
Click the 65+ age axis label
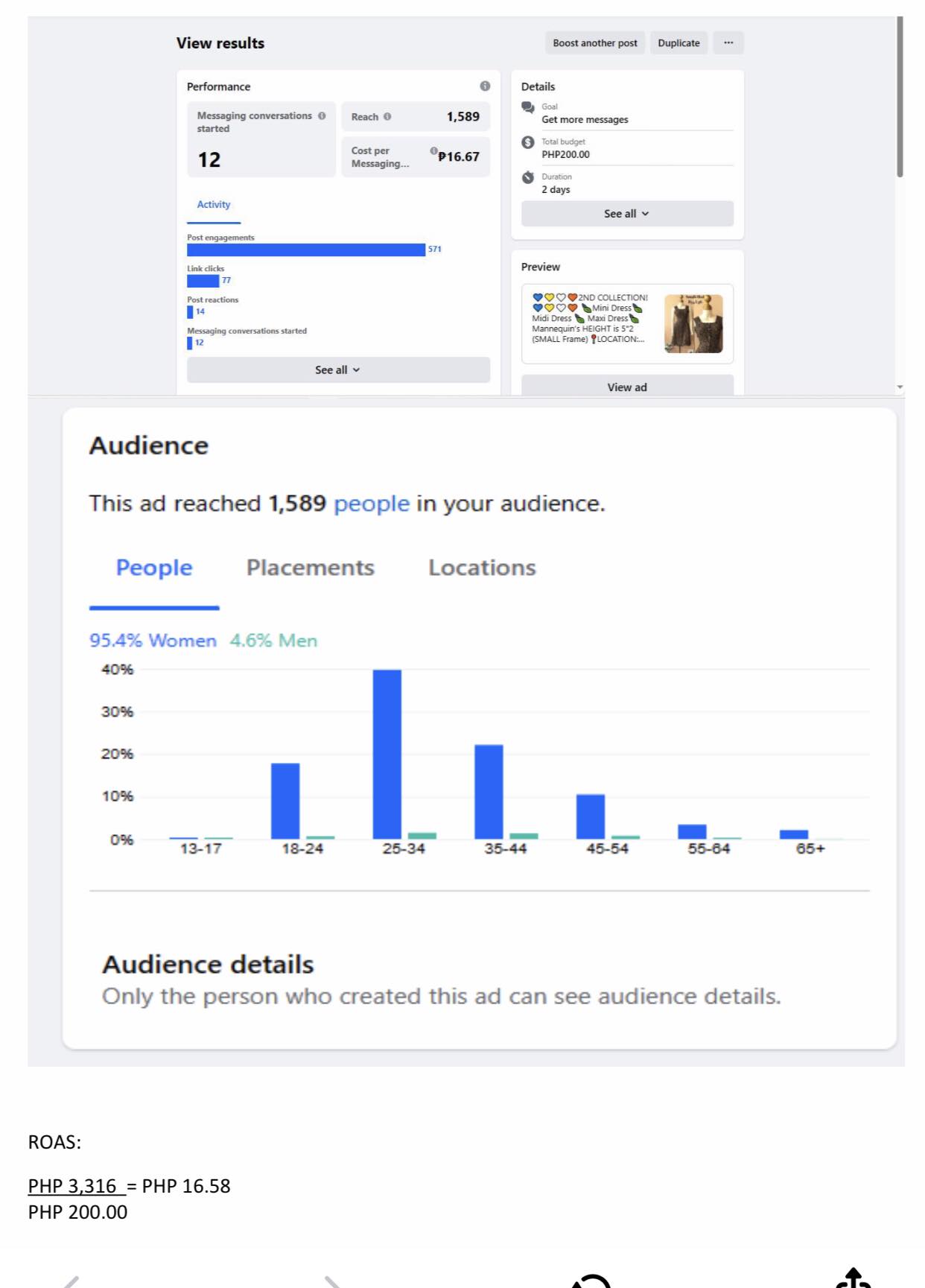coord(810,849)
